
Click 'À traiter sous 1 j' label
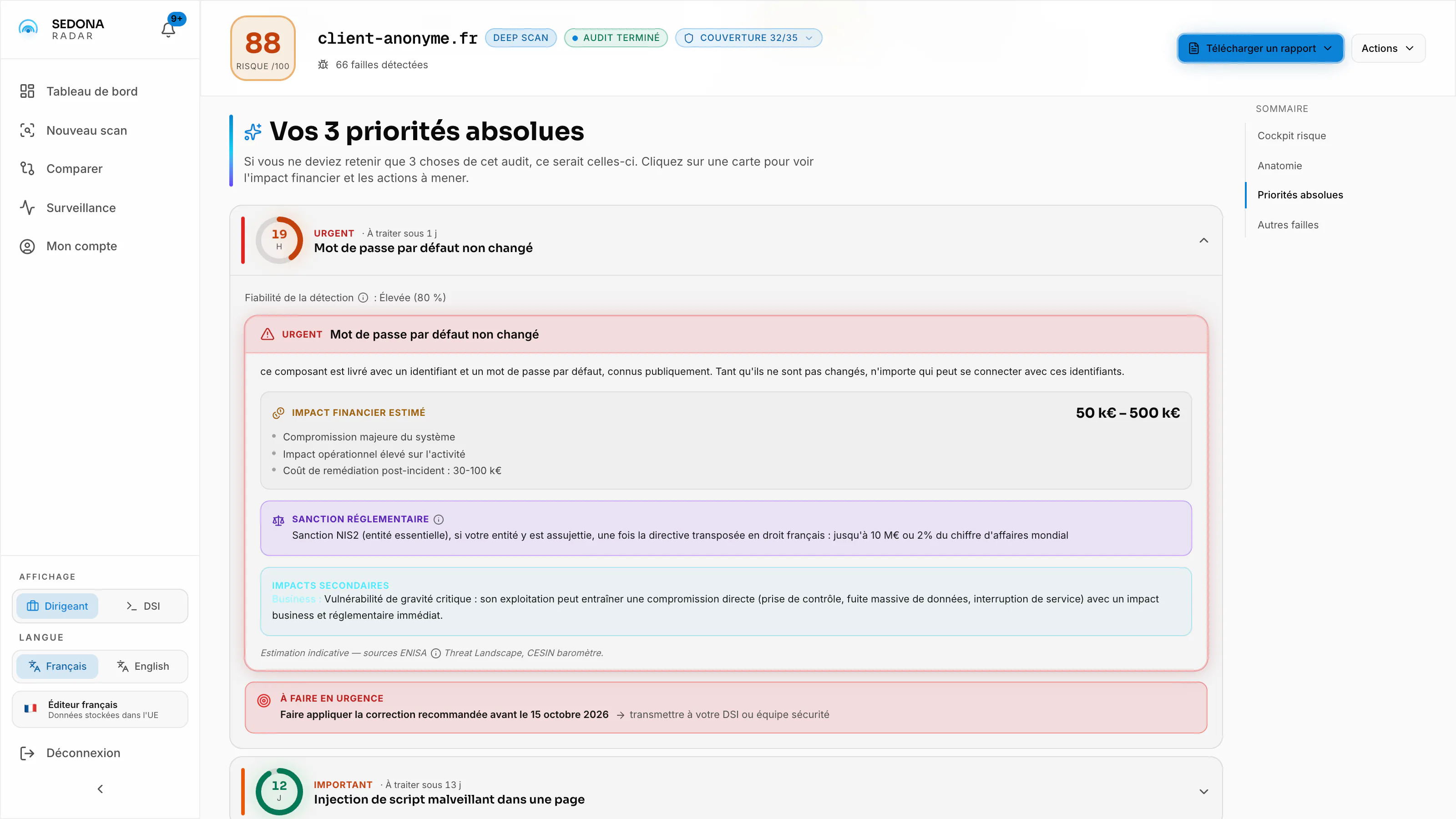[x=402, y=233]
